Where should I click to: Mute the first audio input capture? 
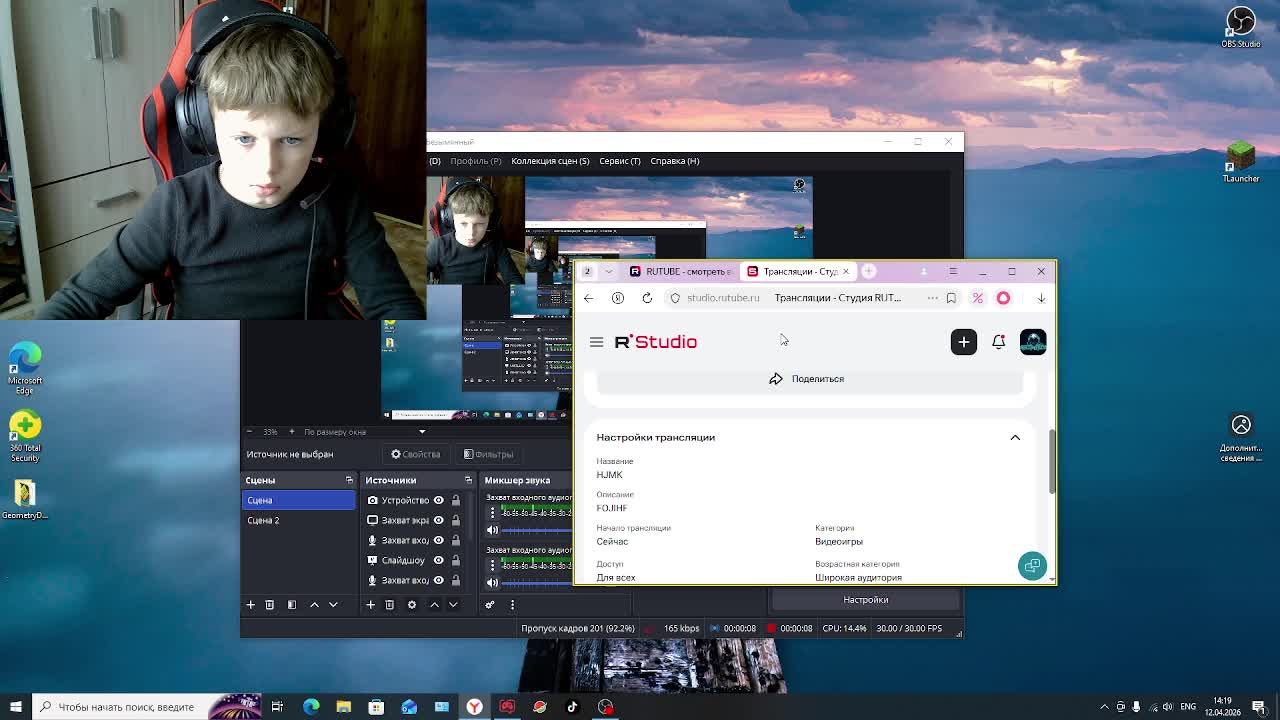492,530
